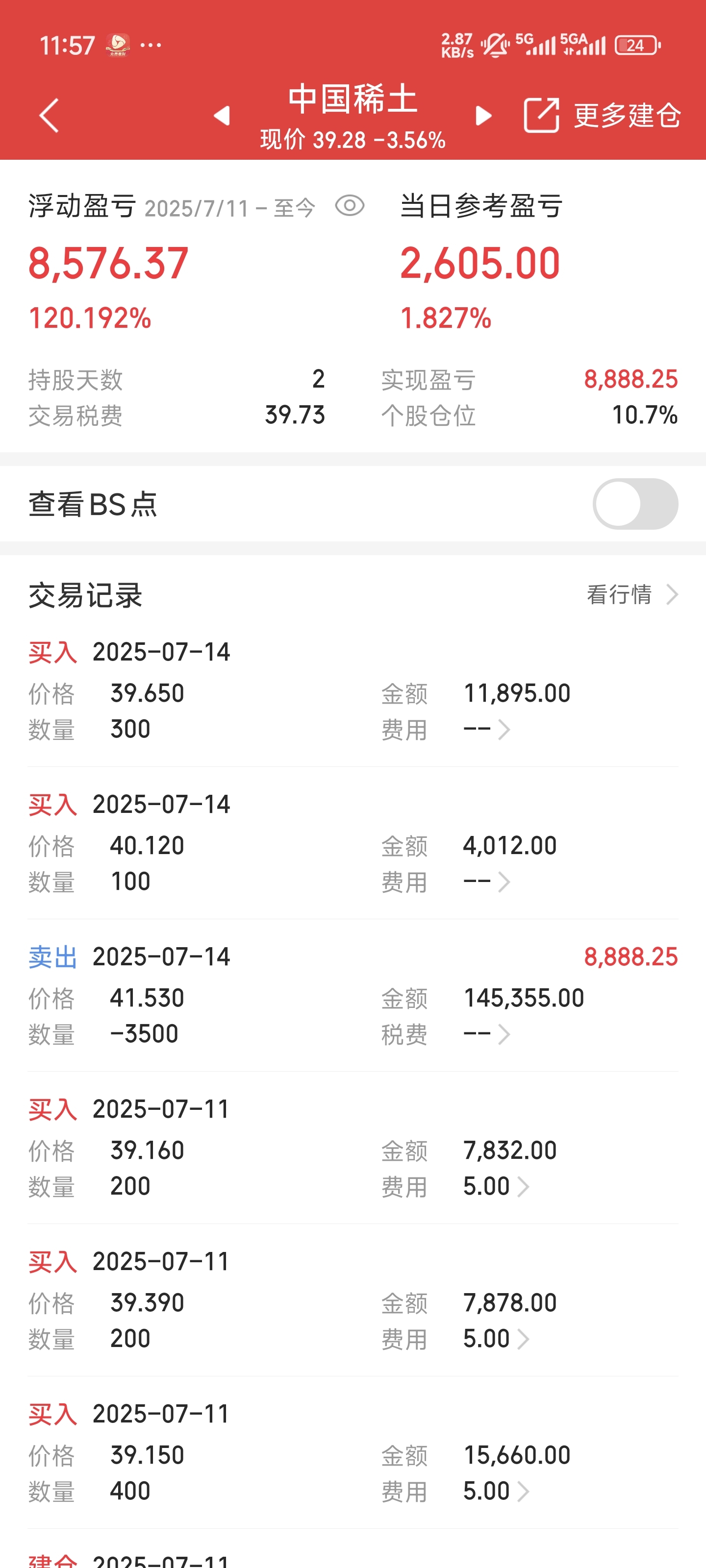This screenshot has width=706, height=1568.
Task: Tap the chevron next to 看行情
Action: [x=672, y=594]
